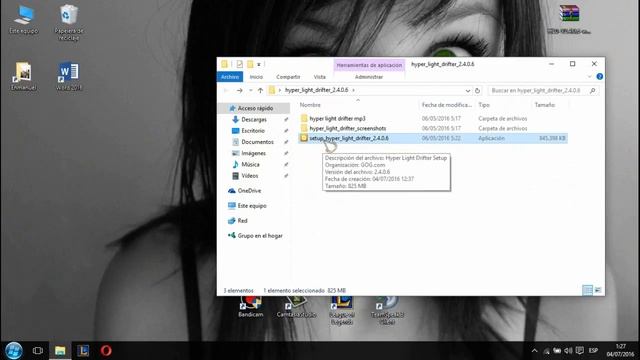Open Este equipo desktop icon
Viewport: 640px width, 360px height.
click(x=24, y=19)
